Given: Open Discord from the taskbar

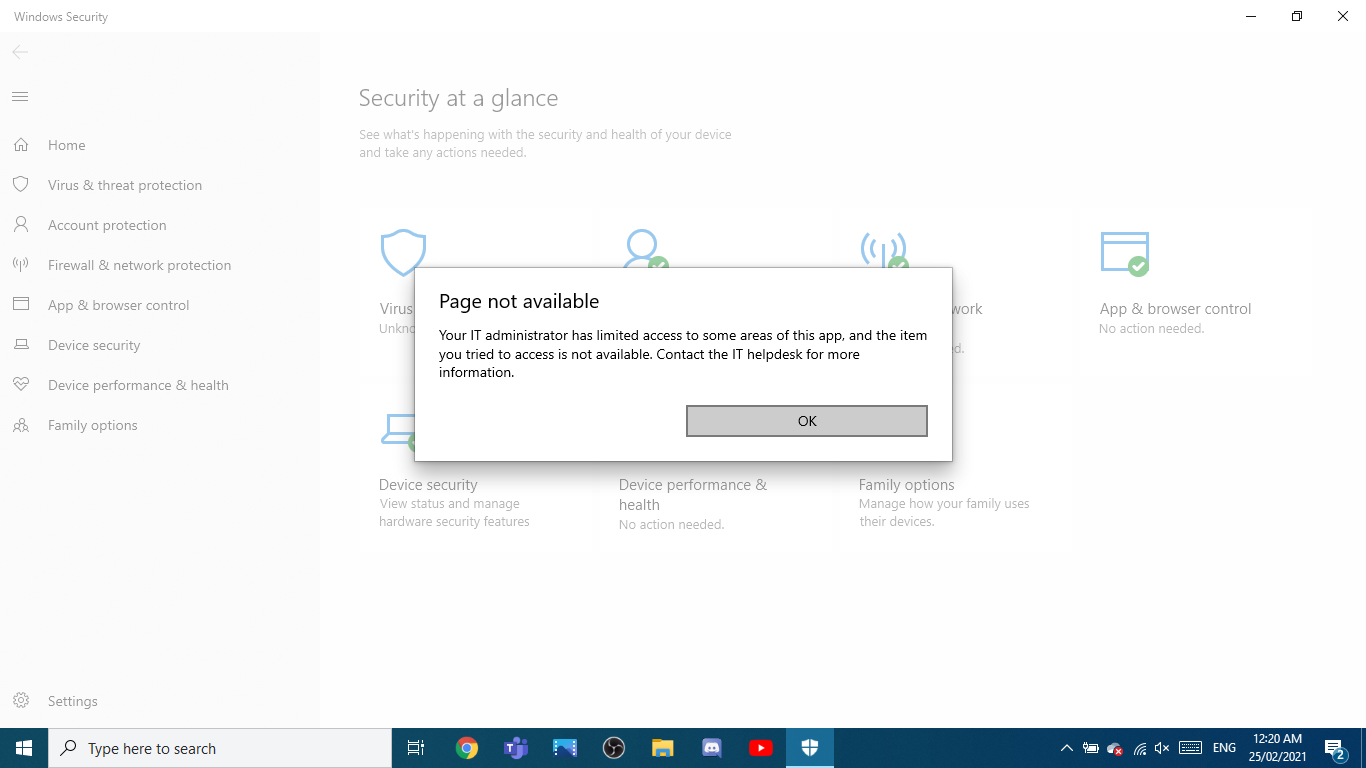Looking at the screenshot, I should tap(711, 748).
